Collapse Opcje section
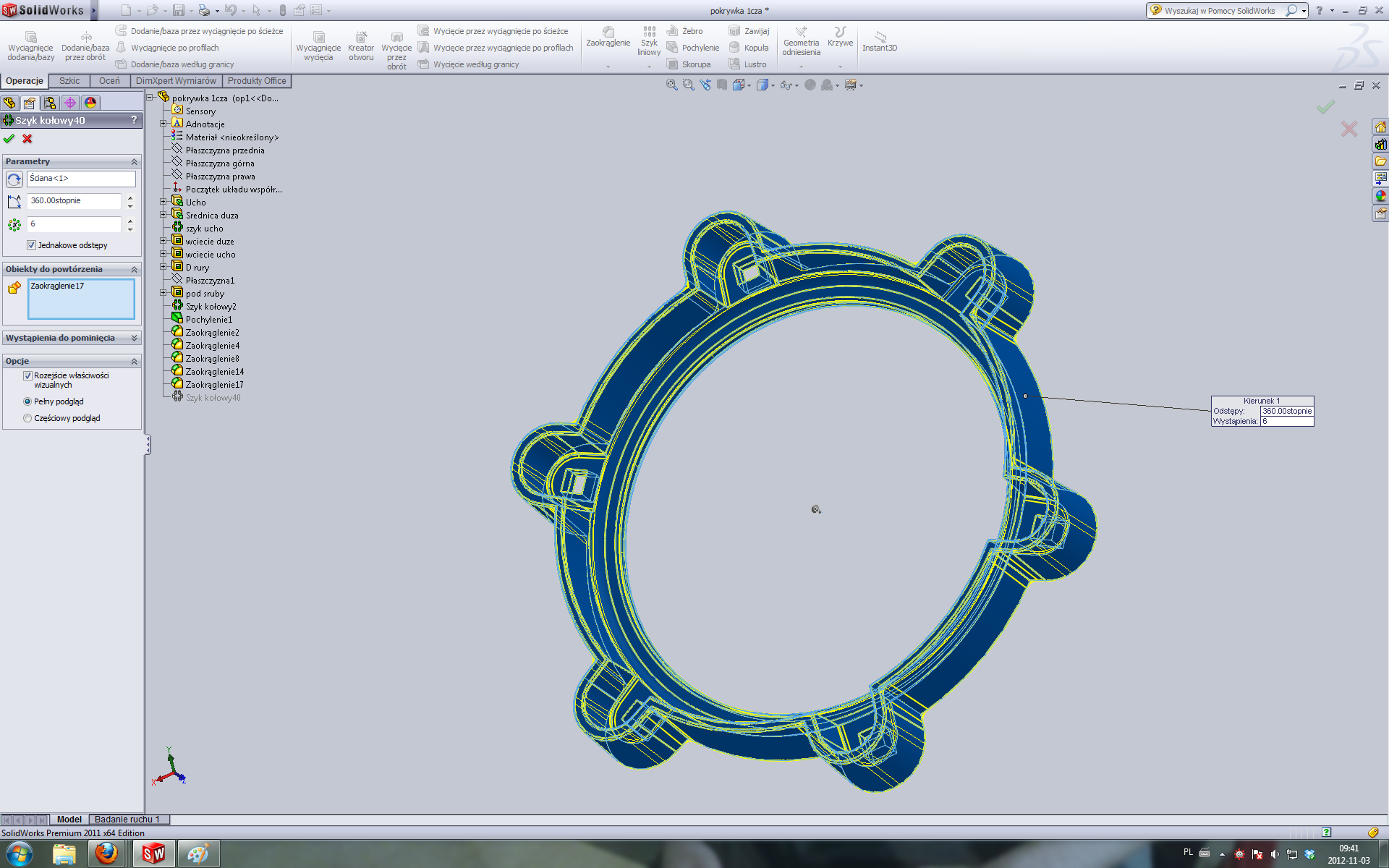1389x868 pixels. [x=134, y=361]
